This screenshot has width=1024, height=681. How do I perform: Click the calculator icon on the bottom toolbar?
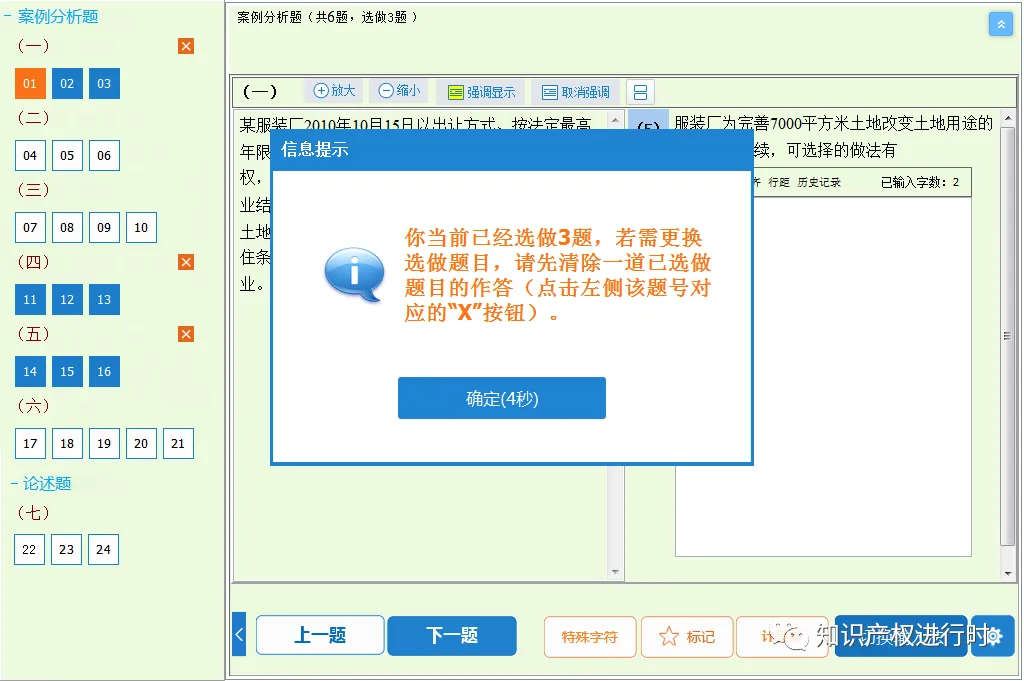[x=783, y=636]
